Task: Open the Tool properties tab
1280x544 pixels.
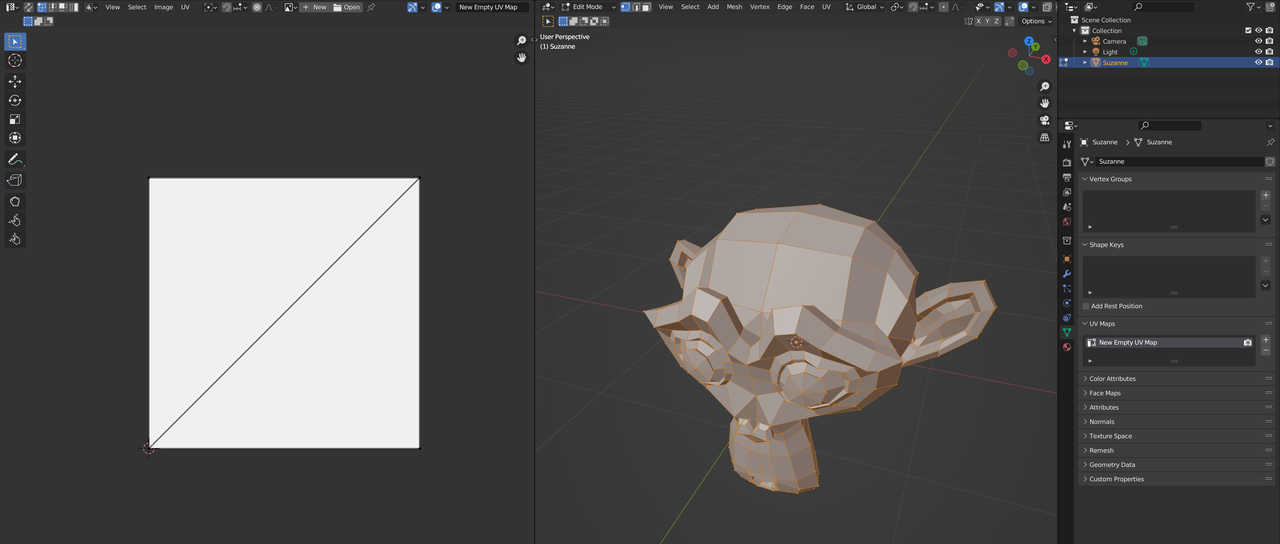Action: (x=1067, y=144)
